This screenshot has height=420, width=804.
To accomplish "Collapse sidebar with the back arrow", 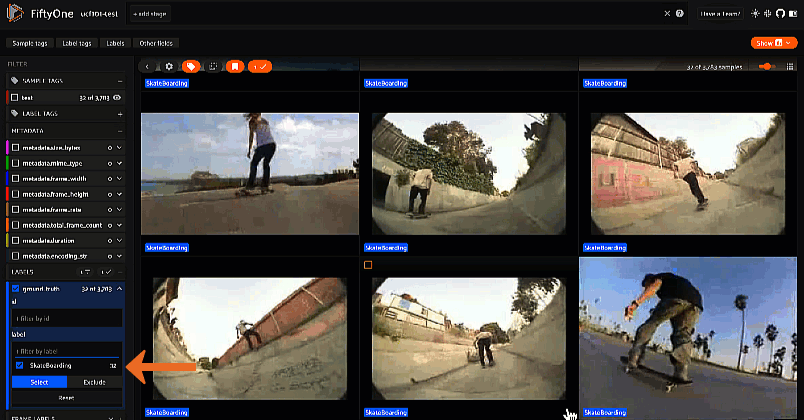I will click(147, 67).
